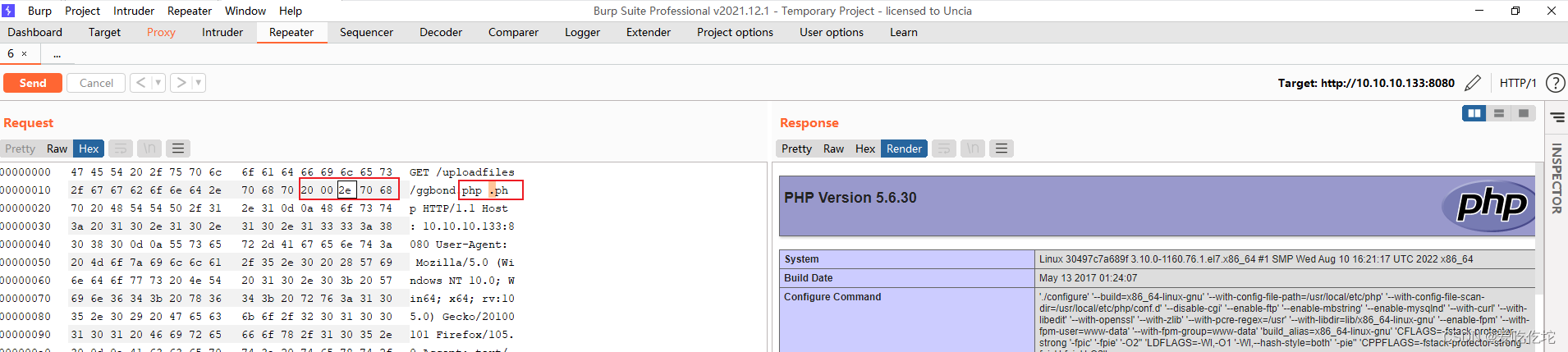The width and height of the screenshot is (1568, 352).
Task: Select hex byte 2e in row 00000010
Action: click(x=346, y=190)
